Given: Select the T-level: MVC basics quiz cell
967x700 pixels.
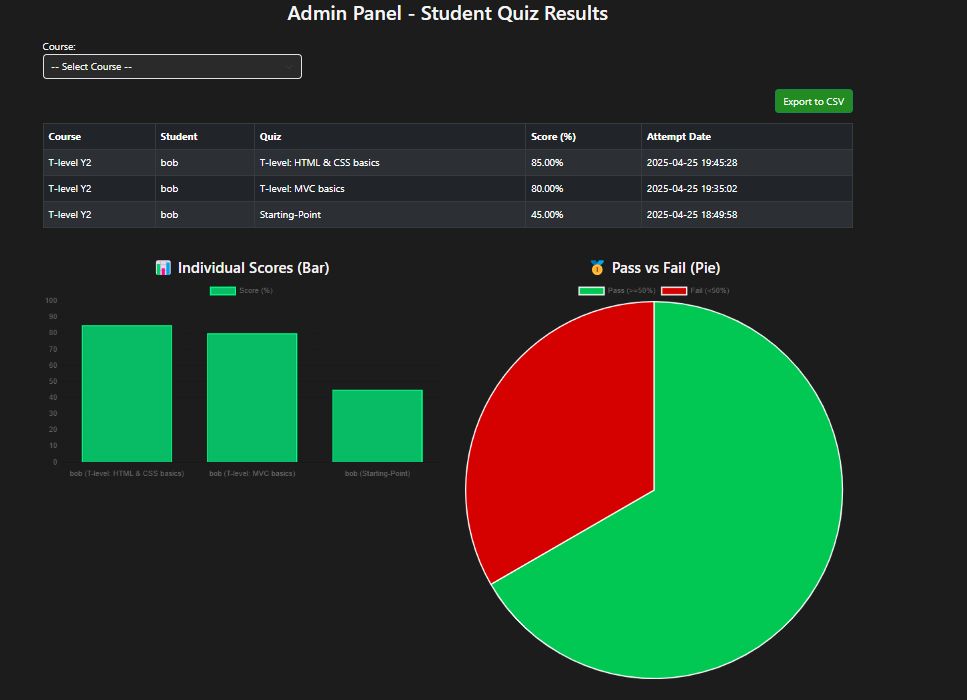Looking at the screenshot, I should coord(390,189).
